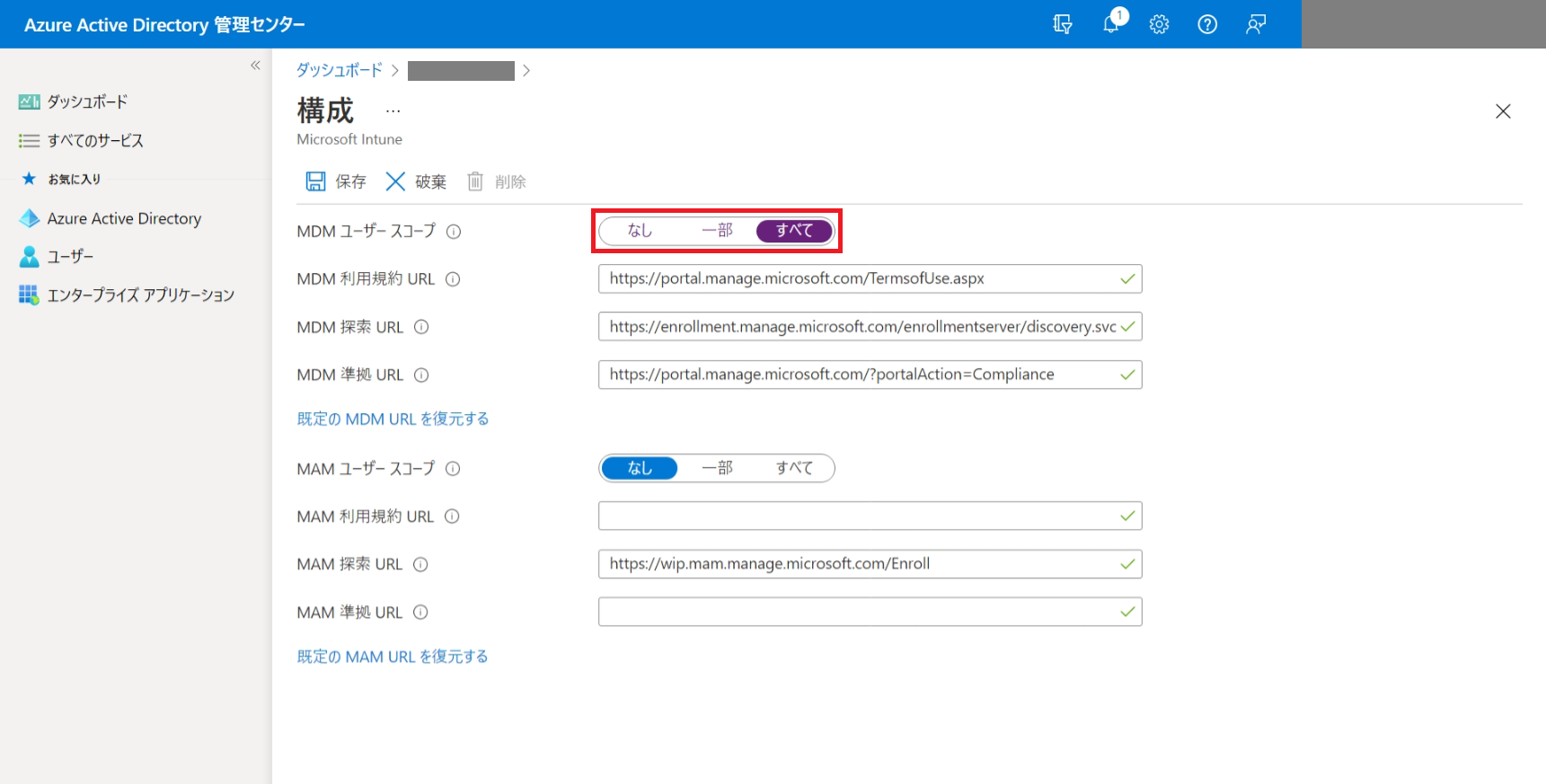Screen dimensions: 1546x784
Task: Set MDM ユーザー スコープ to 一部
Action: point(717,231)
